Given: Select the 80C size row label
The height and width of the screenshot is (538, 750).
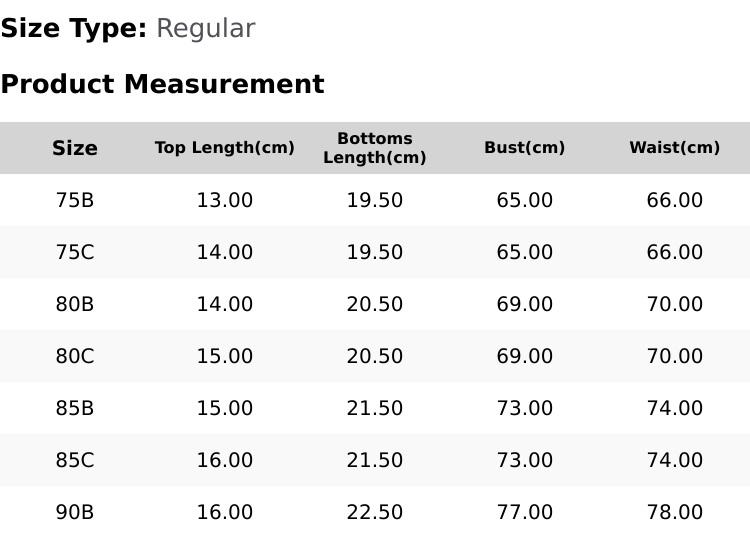Looking at the screenshot, I should pyautogui.click(x=75, y=356).
